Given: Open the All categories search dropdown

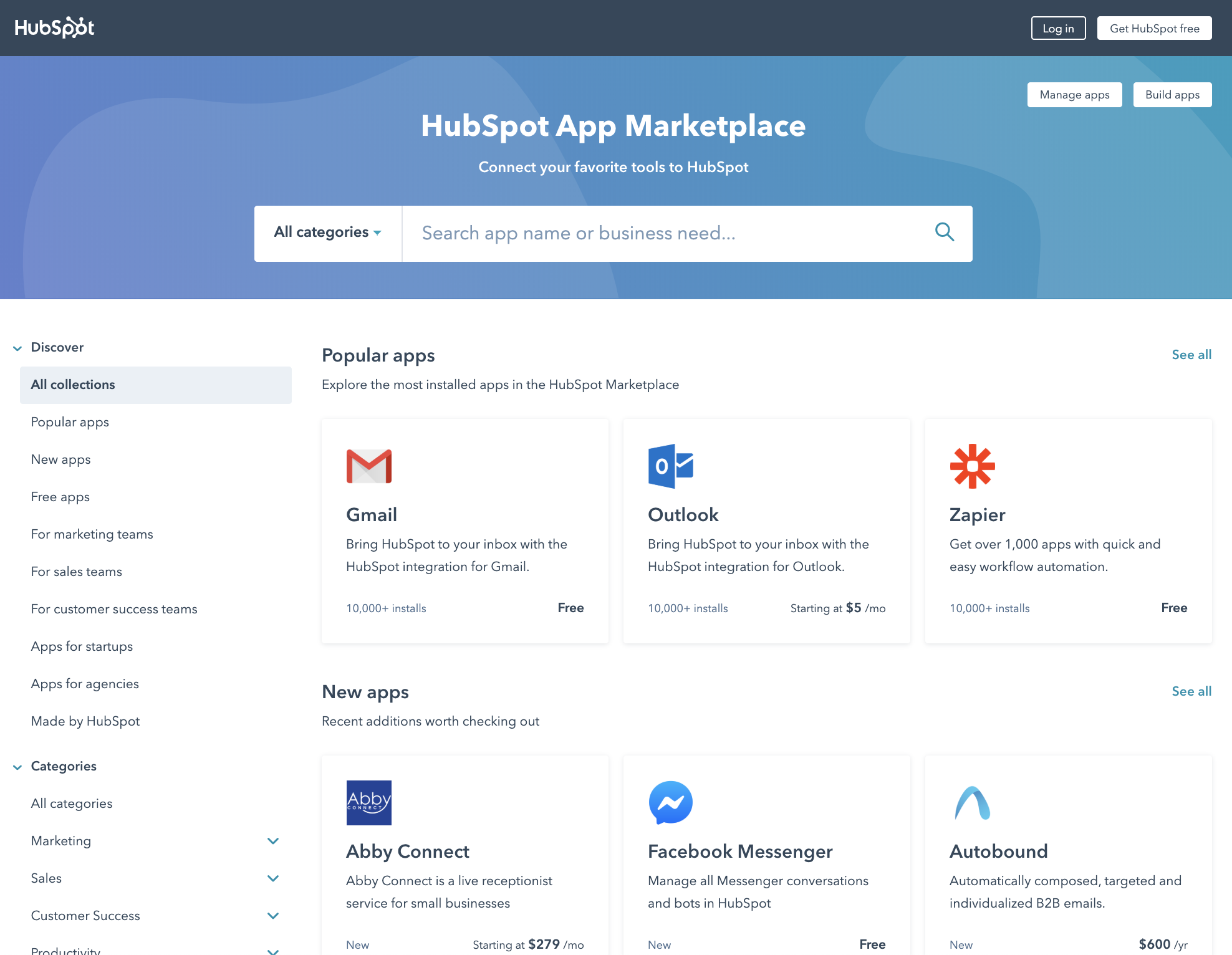Looking at the screenshot, I should pos(328,233).
